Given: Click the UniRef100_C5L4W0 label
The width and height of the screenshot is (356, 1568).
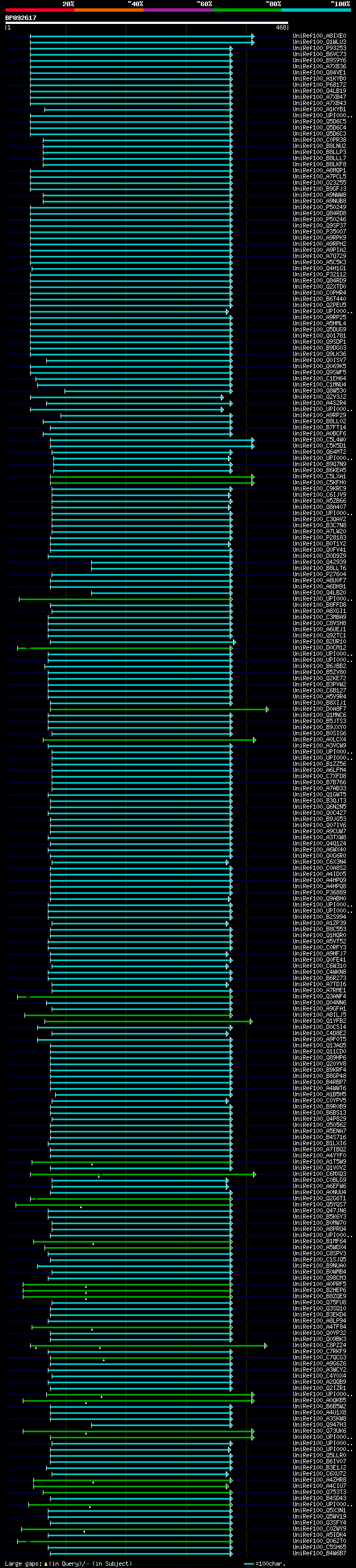Looking at the screenshot, I should pyautogui.click(x=319, y=439).
